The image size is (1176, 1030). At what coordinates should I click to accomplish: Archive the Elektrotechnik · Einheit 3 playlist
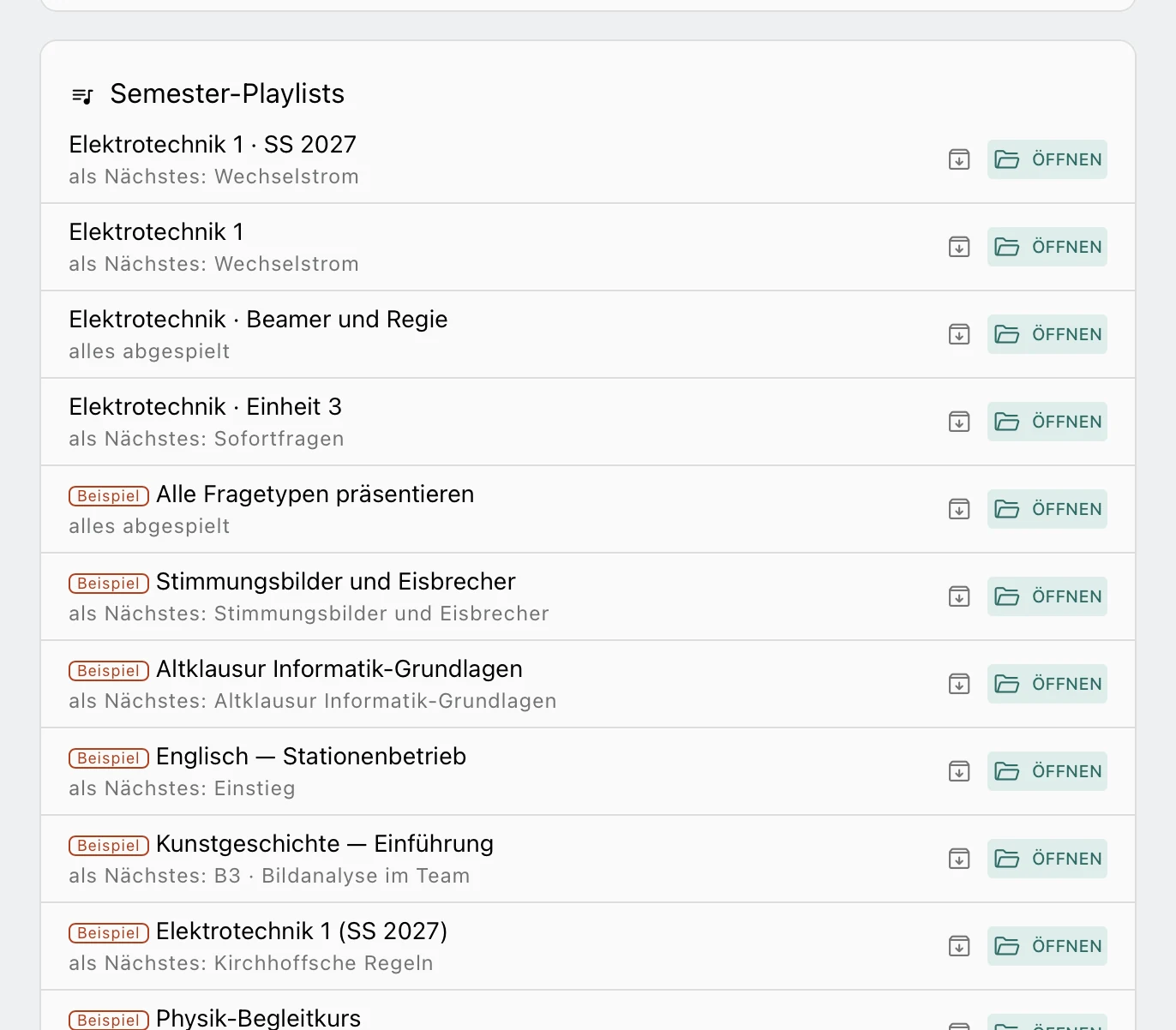[959, 422]
